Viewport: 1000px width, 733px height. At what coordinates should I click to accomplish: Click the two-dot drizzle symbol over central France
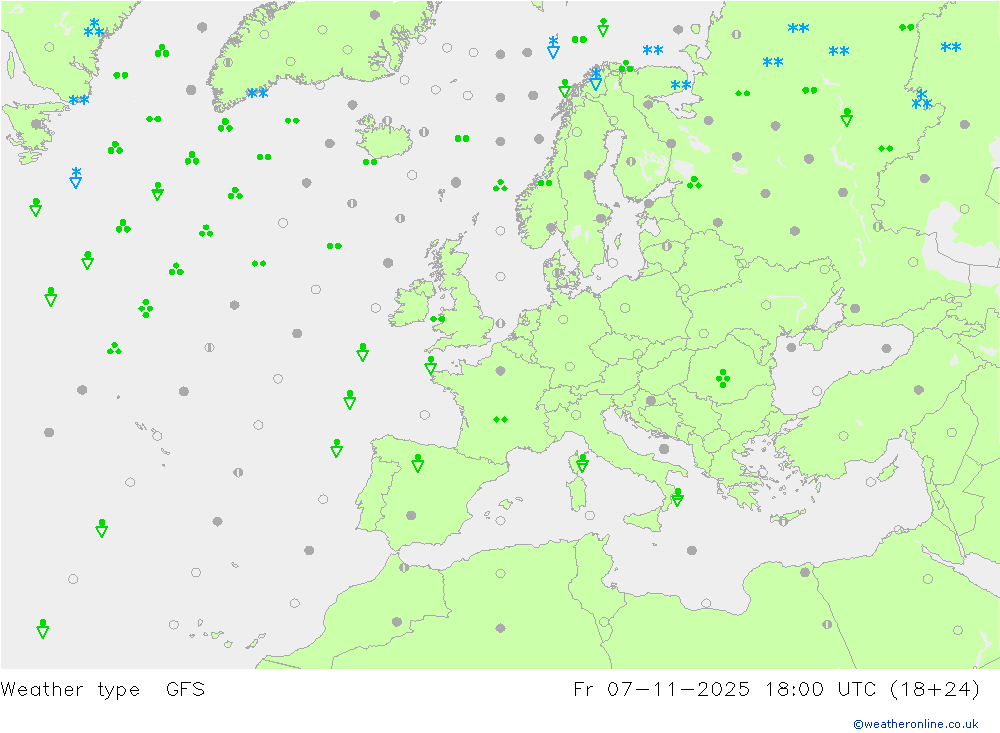pyautogui.click(x=501, y=419)
